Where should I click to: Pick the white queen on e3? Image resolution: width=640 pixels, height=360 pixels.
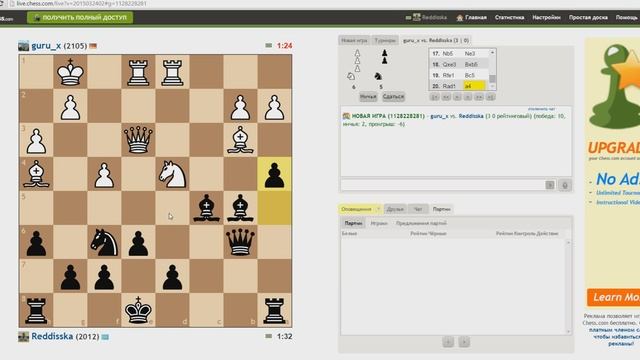[x=138, y=140]
